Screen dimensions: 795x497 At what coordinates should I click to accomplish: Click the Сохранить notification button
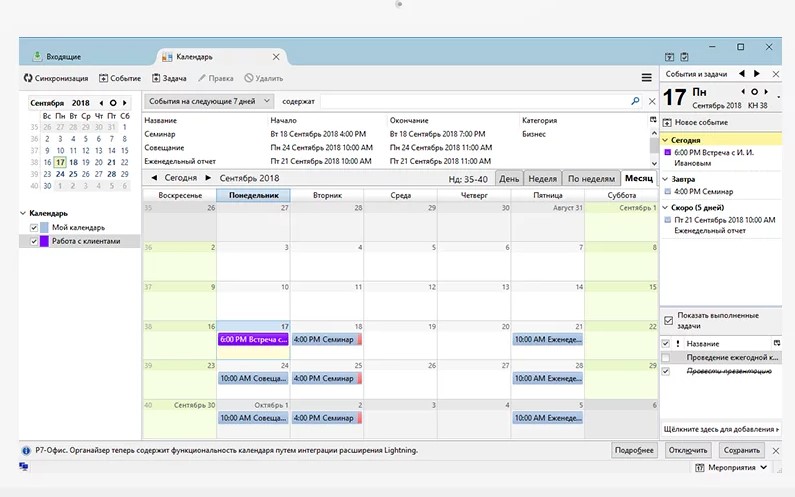coord(742,450)
